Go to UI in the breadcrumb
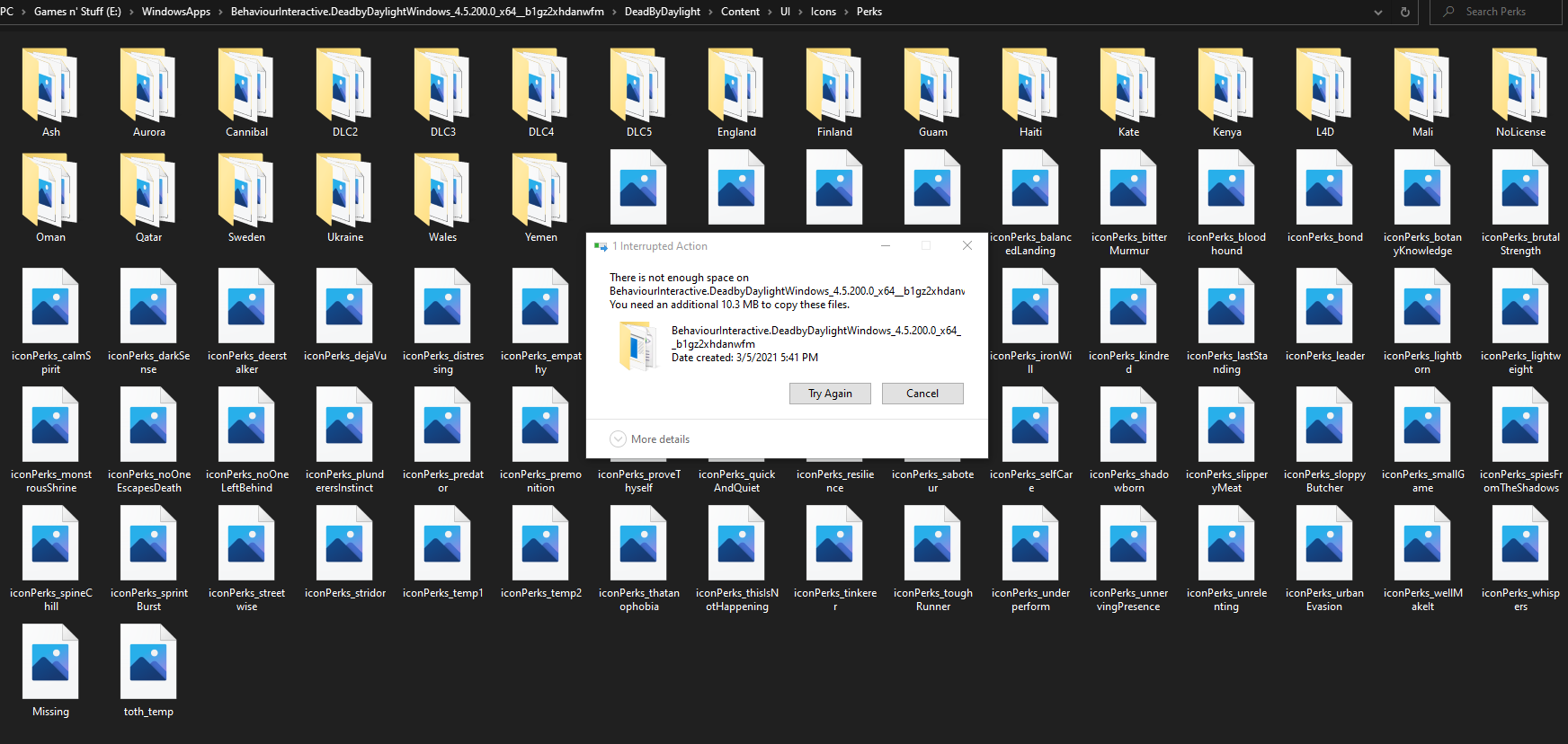 click(x=785, y=12)
